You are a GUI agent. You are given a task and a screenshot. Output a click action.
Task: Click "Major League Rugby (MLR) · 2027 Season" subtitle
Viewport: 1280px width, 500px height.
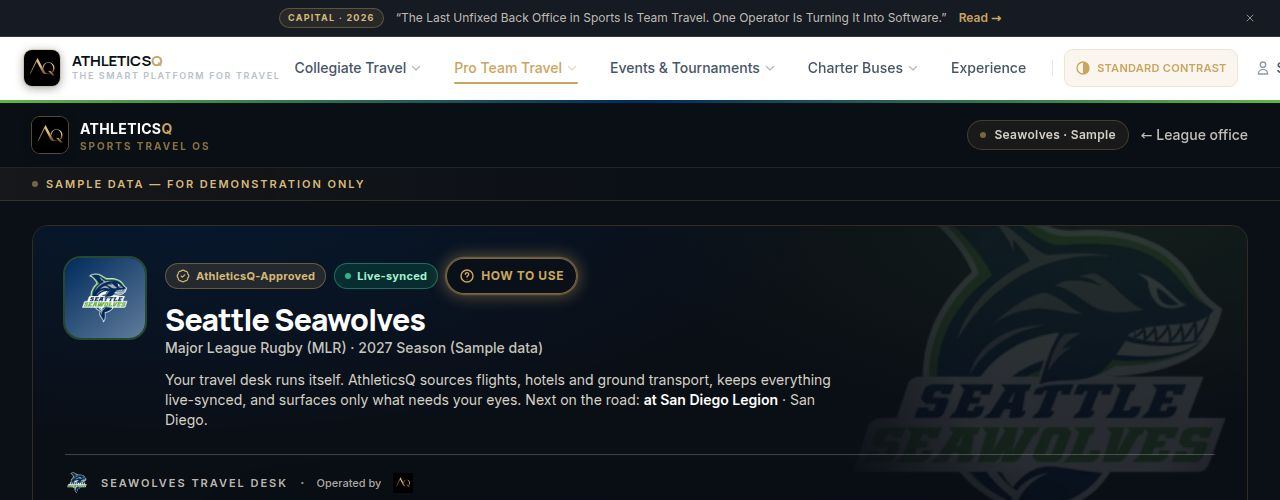[x=354, y=348]
